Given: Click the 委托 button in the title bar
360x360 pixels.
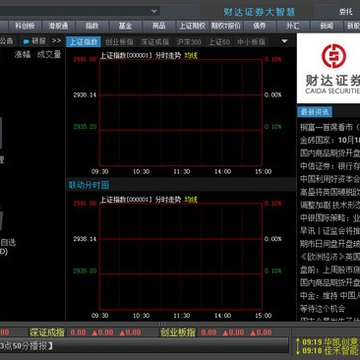Looking at the screenshot, I should click(346, 12).
